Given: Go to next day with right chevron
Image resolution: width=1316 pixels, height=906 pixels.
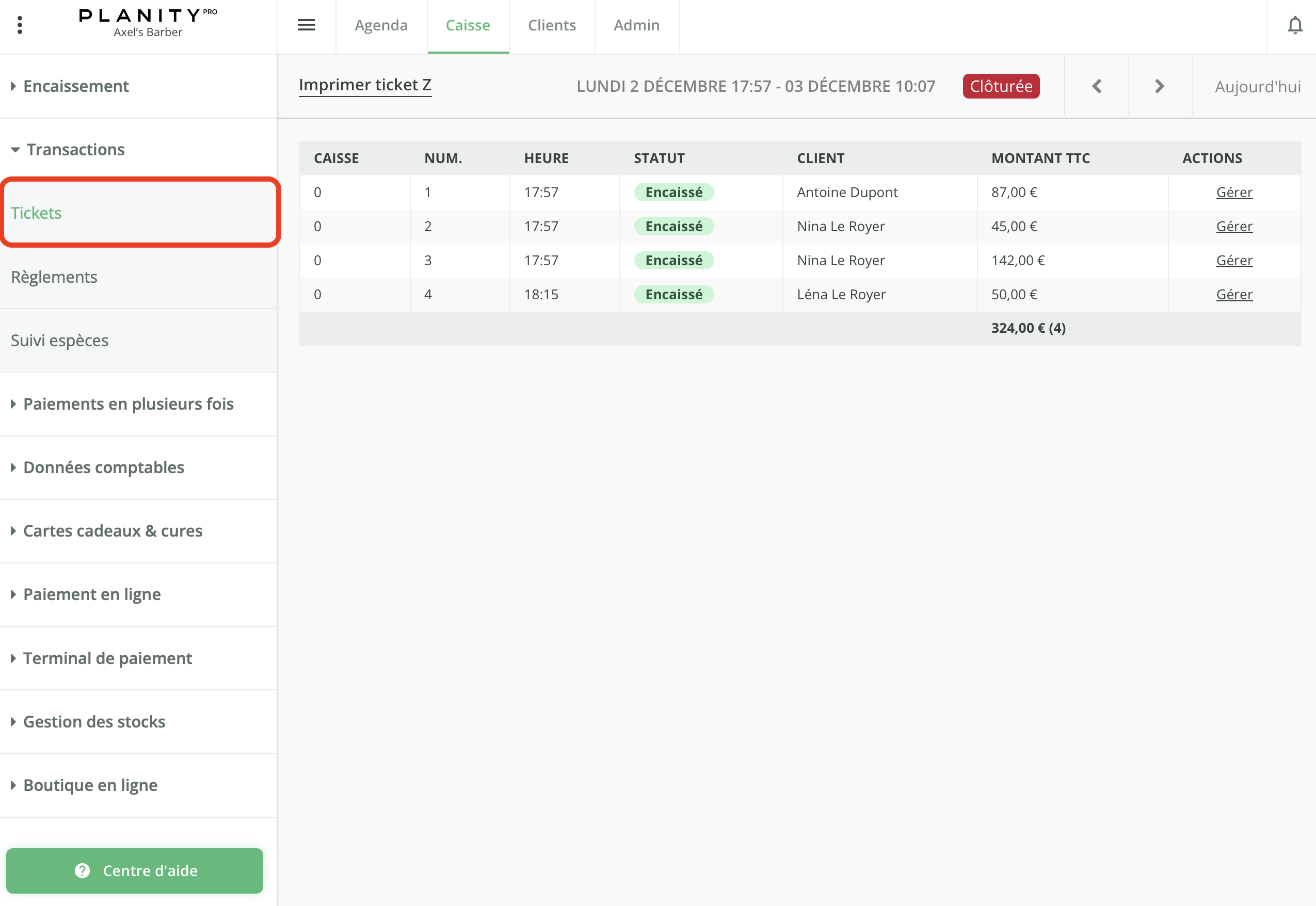Looking at the screenshot, I should (x=1159, y=86).
